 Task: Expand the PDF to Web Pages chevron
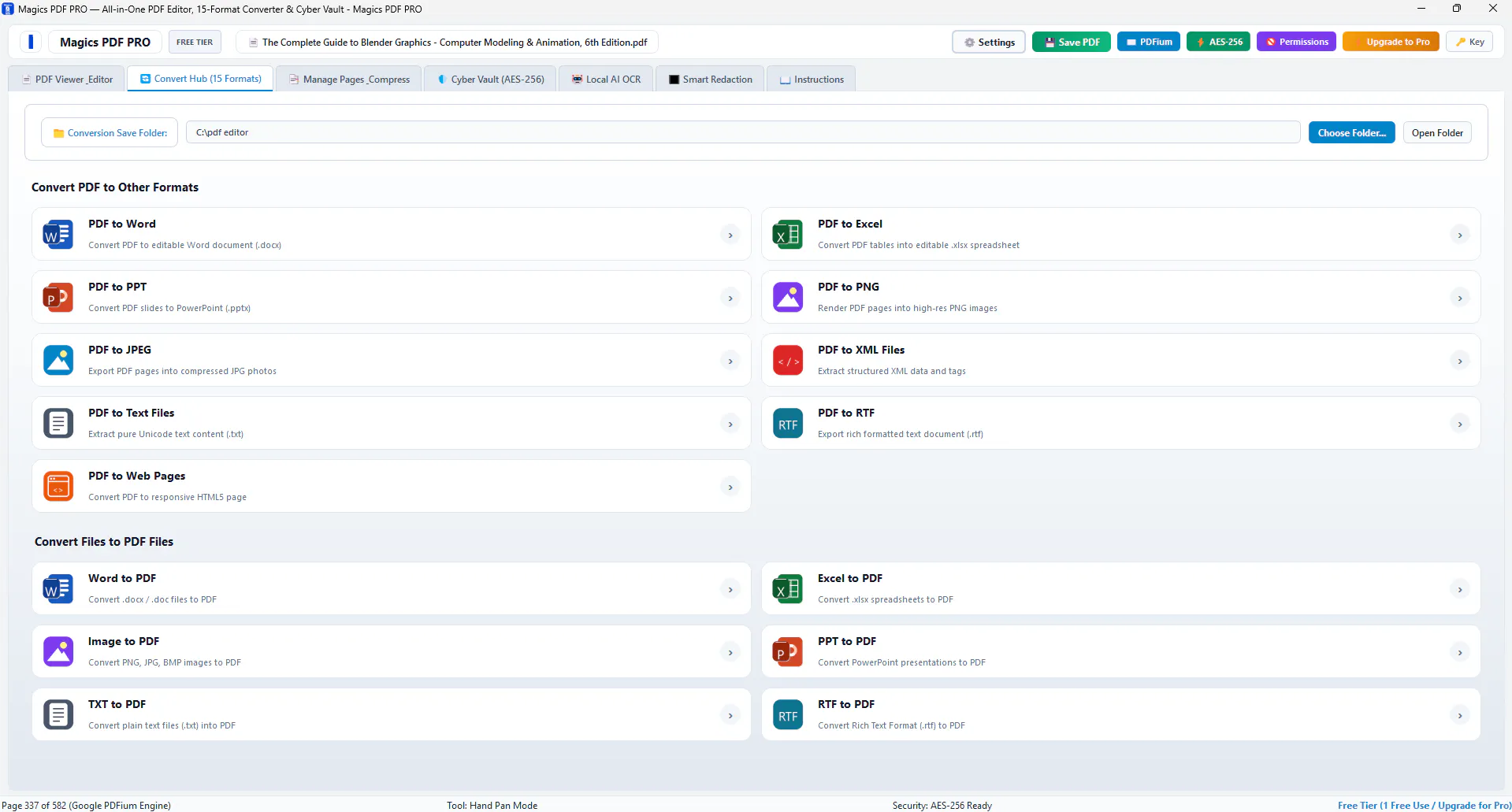730,487
